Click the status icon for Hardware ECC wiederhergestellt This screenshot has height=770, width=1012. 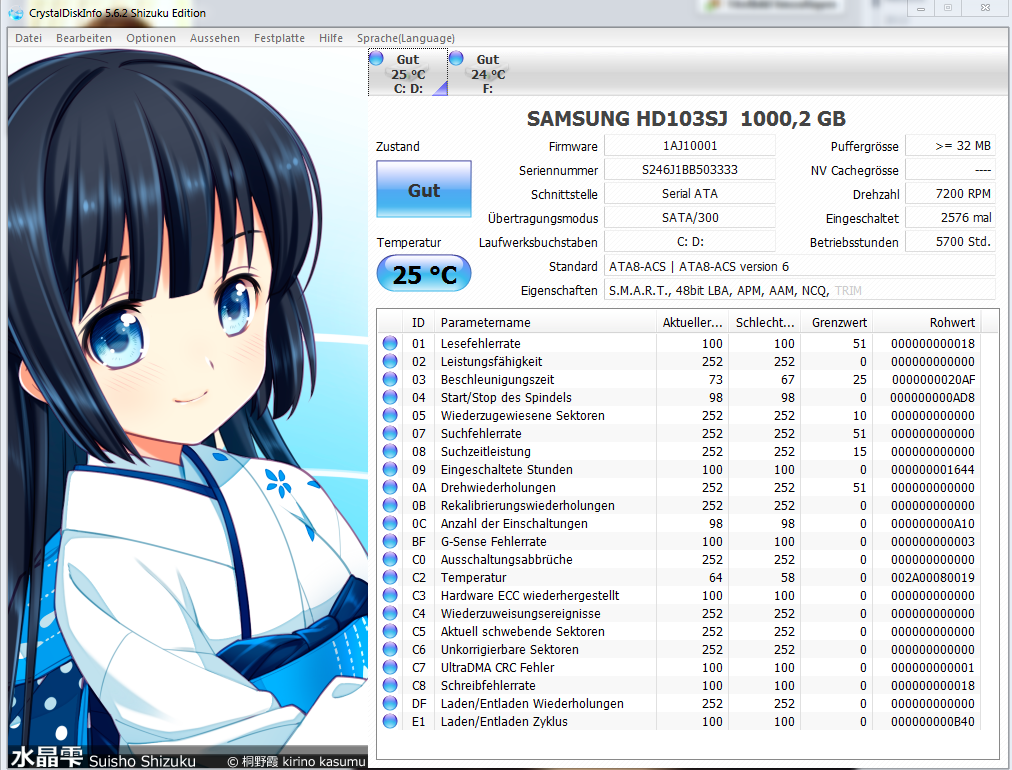click(x=390, y=595)
